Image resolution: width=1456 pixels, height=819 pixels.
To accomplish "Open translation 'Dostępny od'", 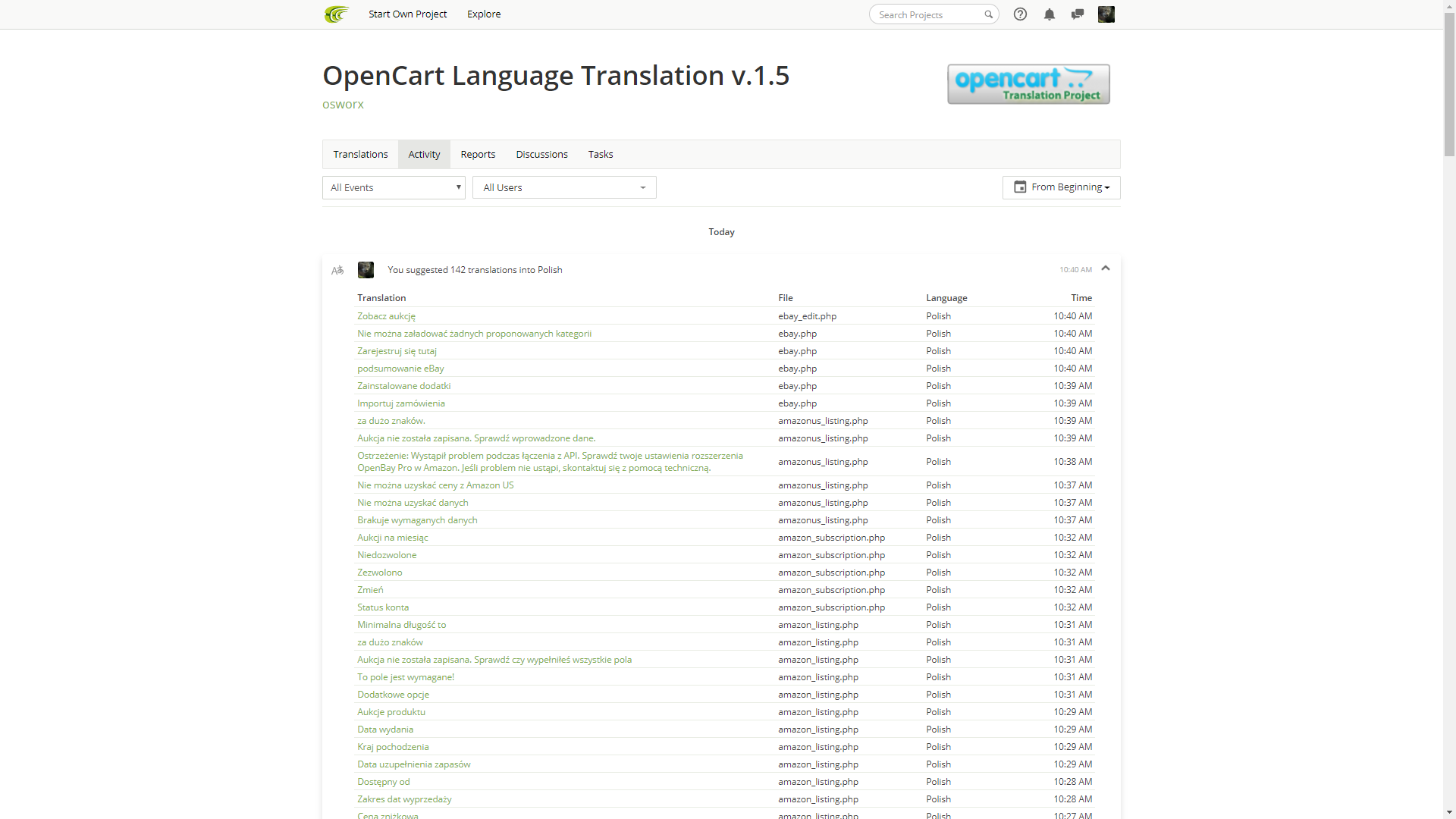I will click(x=384, y=782).
